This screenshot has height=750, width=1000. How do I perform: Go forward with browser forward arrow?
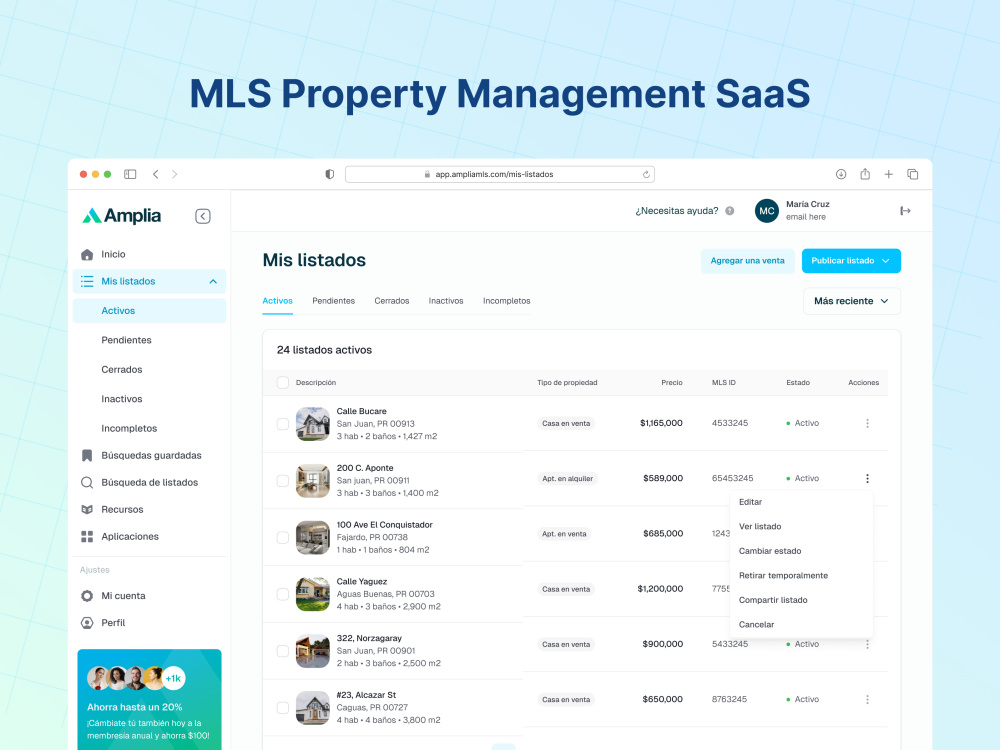(x=175, y=174)
